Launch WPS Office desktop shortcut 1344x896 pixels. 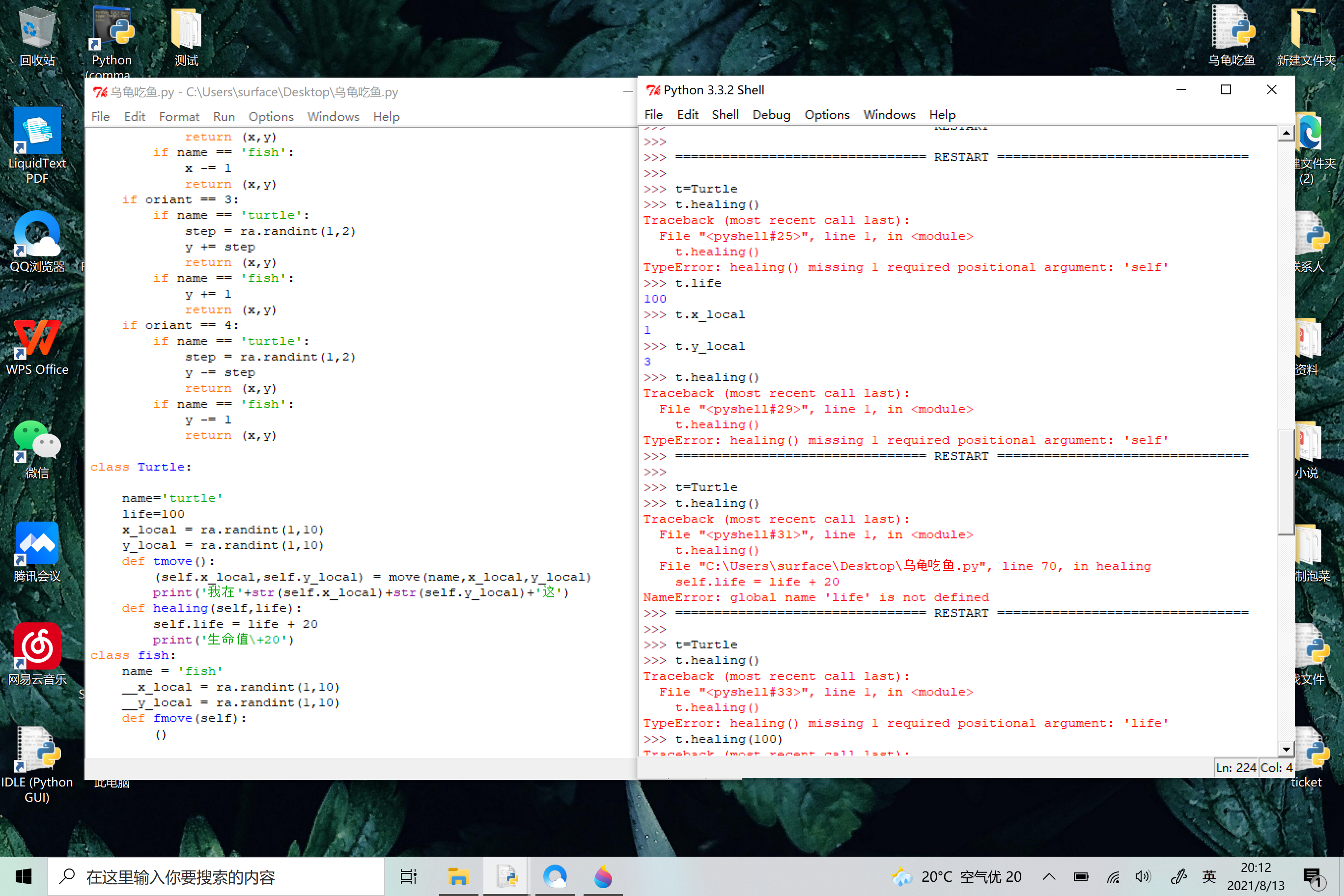pyautogui.click(x=37, y=346)
